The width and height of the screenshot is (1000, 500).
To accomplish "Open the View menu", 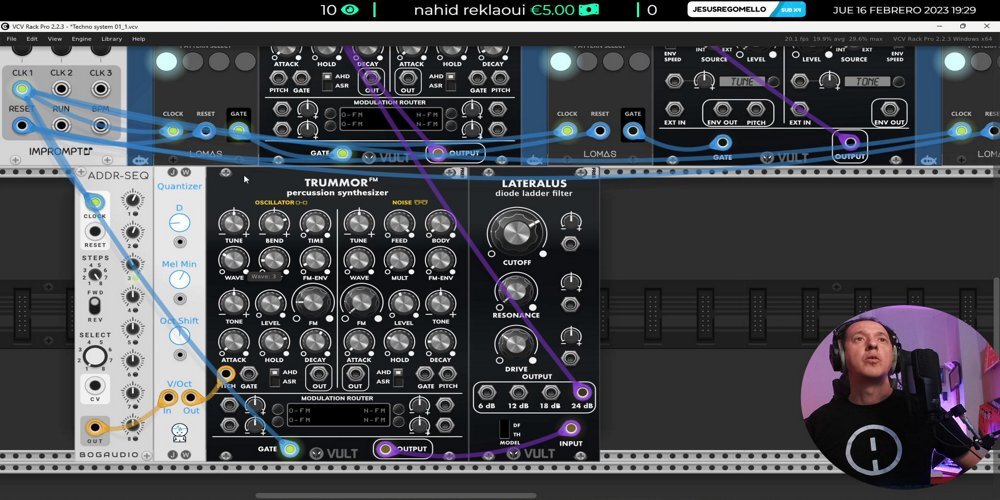I will 54,39.
